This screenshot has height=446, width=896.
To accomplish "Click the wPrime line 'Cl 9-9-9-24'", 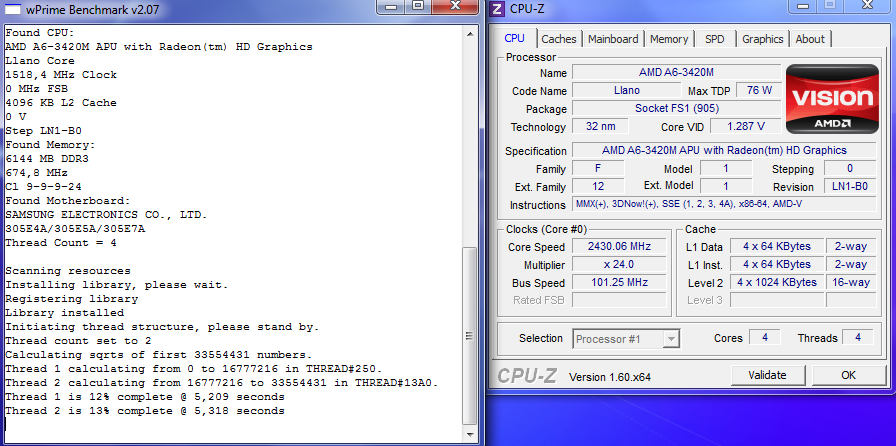I will point(43,187).
